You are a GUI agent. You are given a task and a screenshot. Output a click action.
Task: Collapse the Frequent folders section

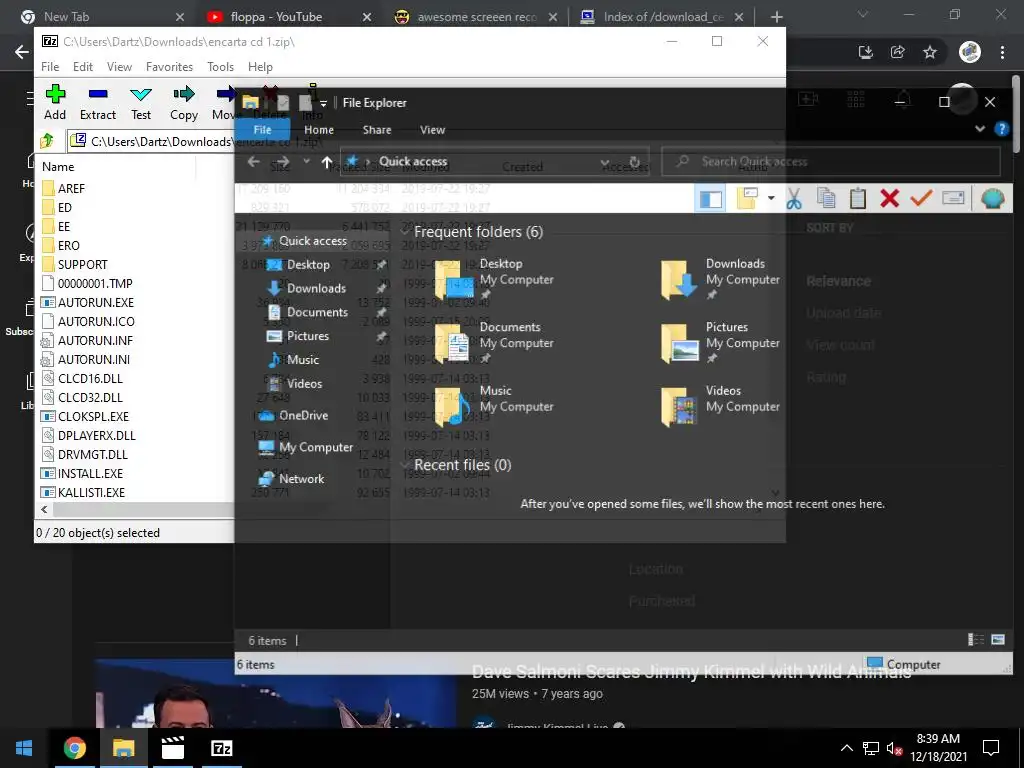(405, 231)
